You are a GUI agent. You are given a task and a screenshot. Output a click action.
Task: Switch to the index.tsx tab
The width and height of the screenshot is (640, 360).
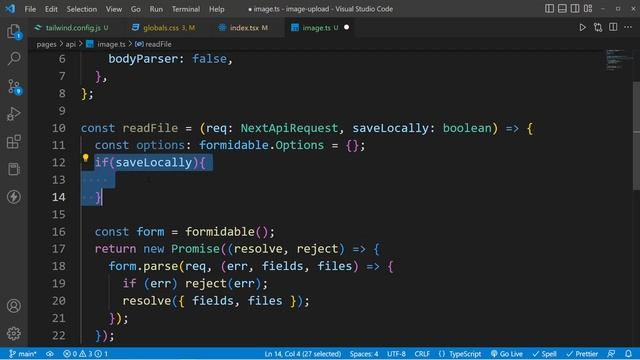244,27
